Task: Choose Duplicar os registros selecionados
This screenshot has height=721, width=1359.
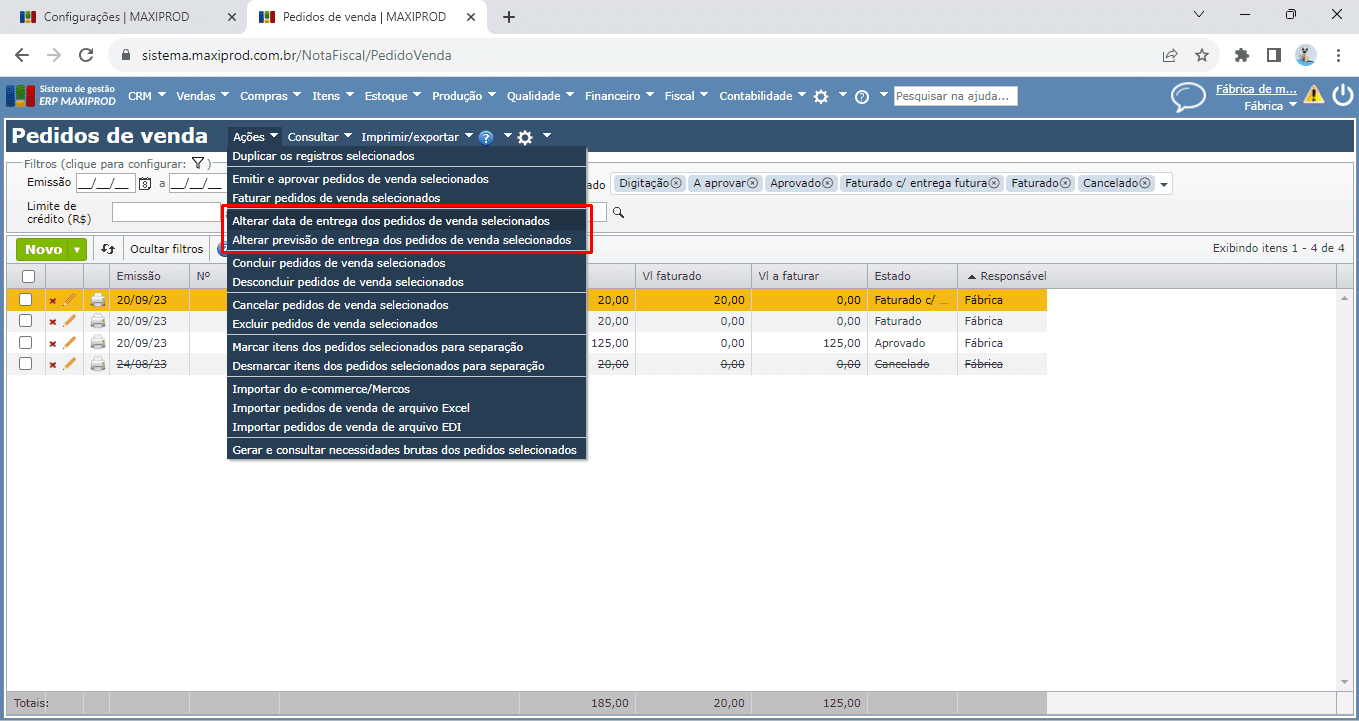Action: click(x=407, y=156)
